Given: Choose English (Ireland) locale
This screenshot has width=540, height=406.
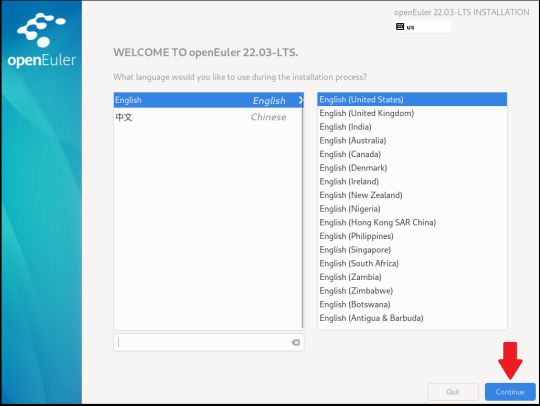Looking at the screenshot, I should click(412, 181).
